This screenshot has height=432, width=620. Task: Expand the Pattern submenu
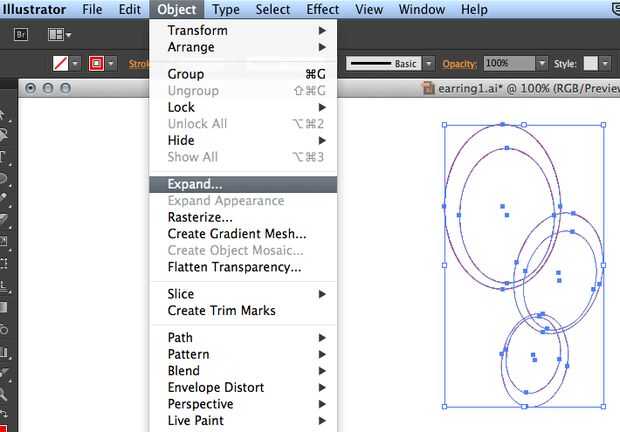tap(243, 354)
